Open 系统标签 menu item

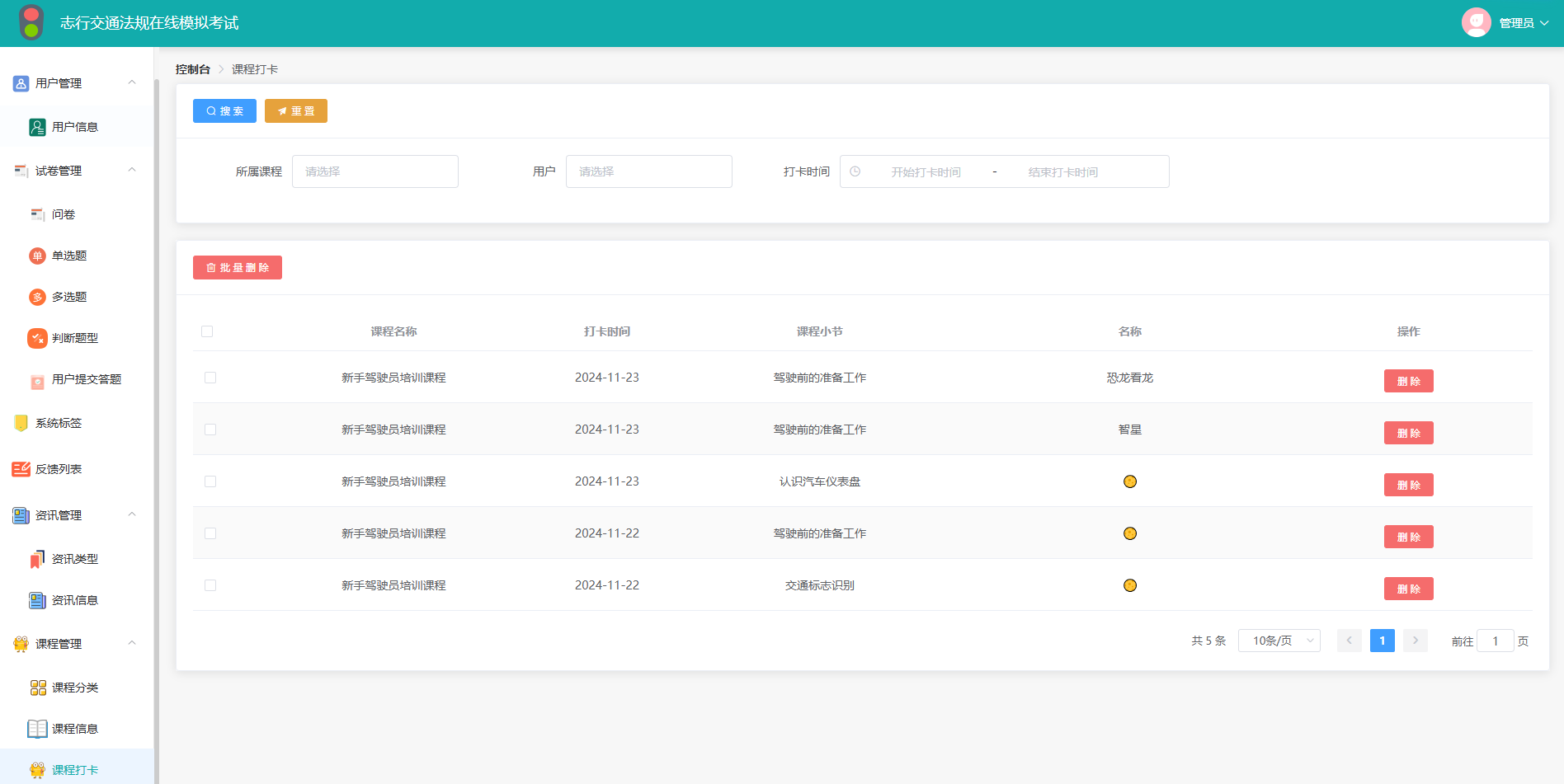(77, 423)
